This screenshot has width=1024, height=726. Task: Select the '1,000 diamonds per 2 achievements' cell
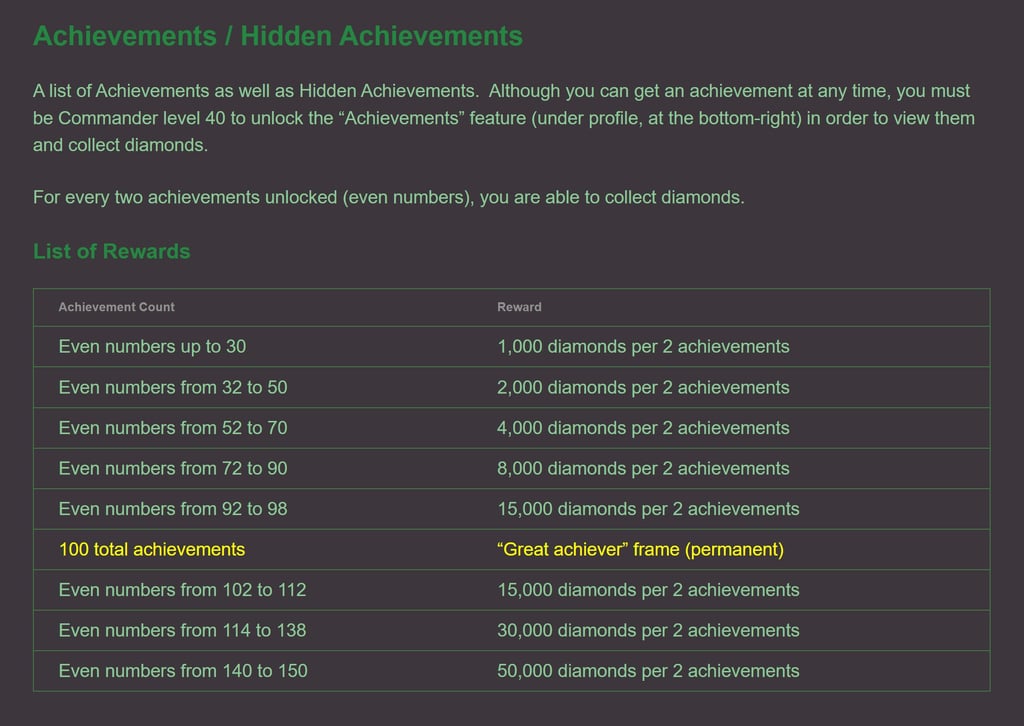(x=643, y=347)
